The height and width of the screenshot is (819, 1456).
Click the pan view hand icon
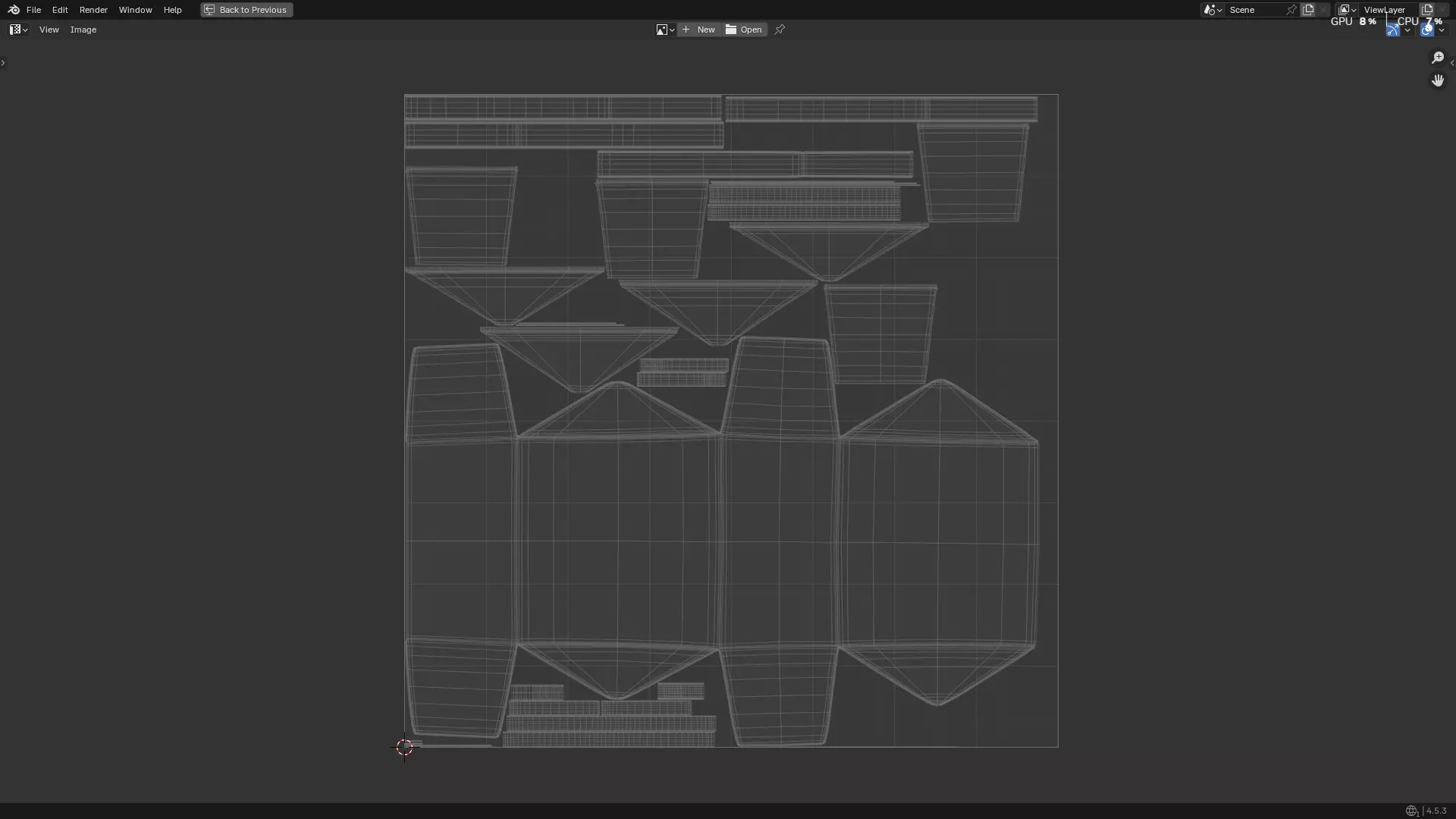[1437, 80]
